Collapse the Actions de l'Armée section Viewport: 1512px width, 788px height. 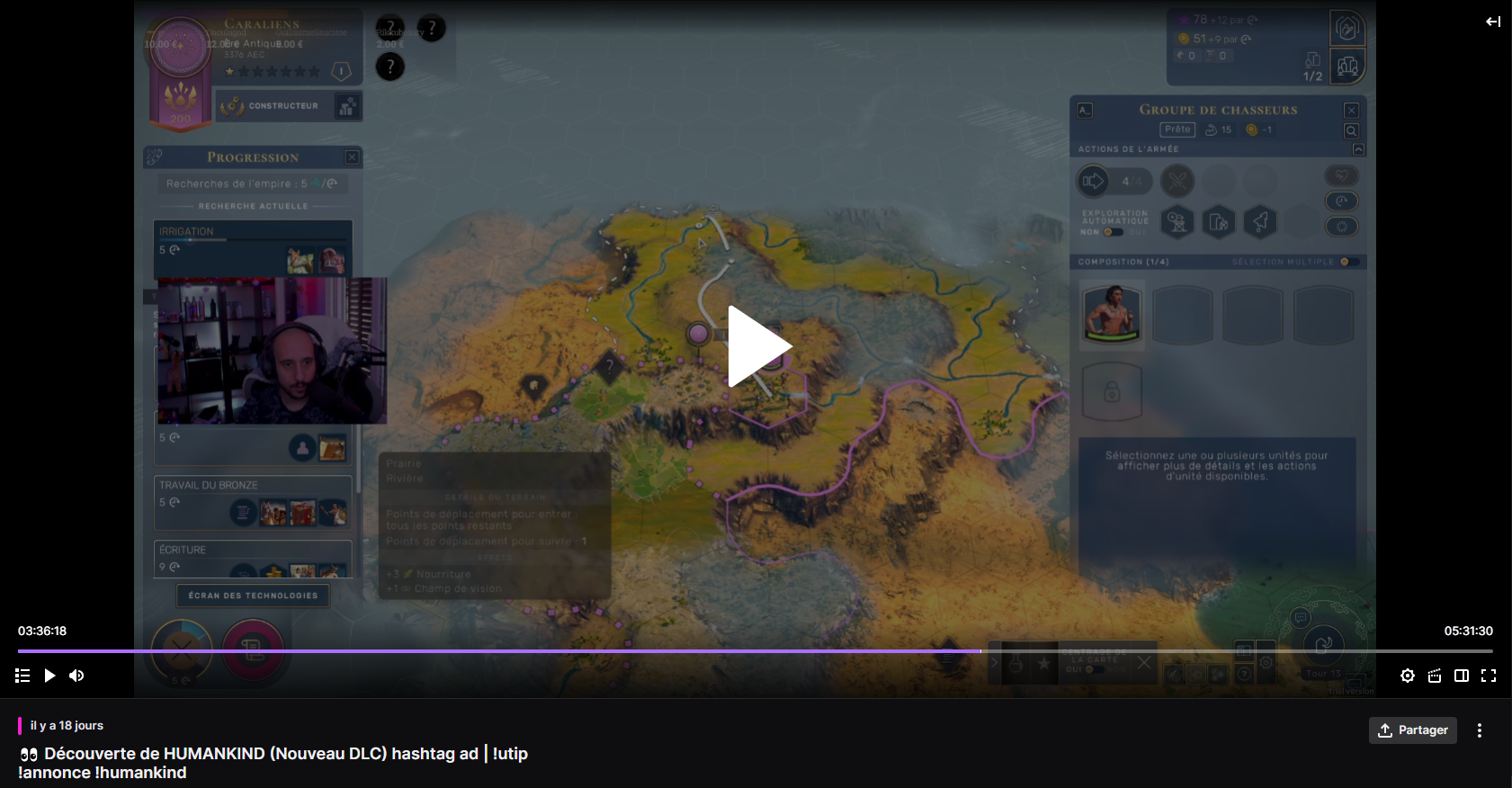click(1358, 149)
